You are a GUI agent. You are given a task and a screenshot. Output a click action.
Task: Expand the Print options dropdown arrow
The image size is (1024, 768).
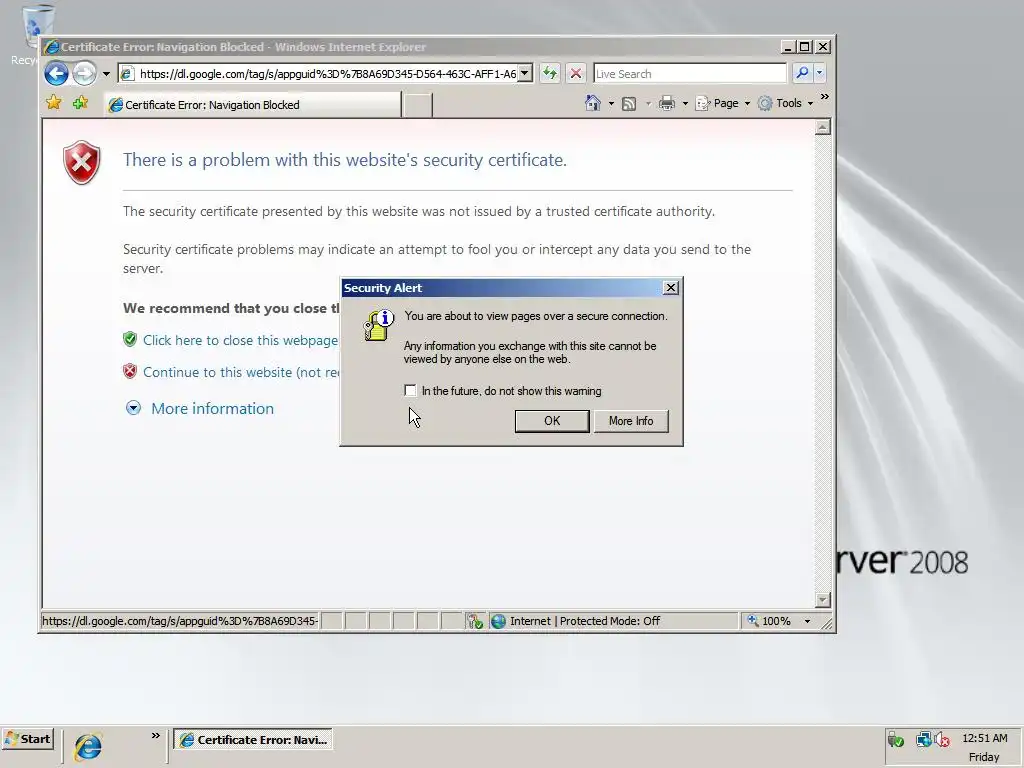pos(685,103)
